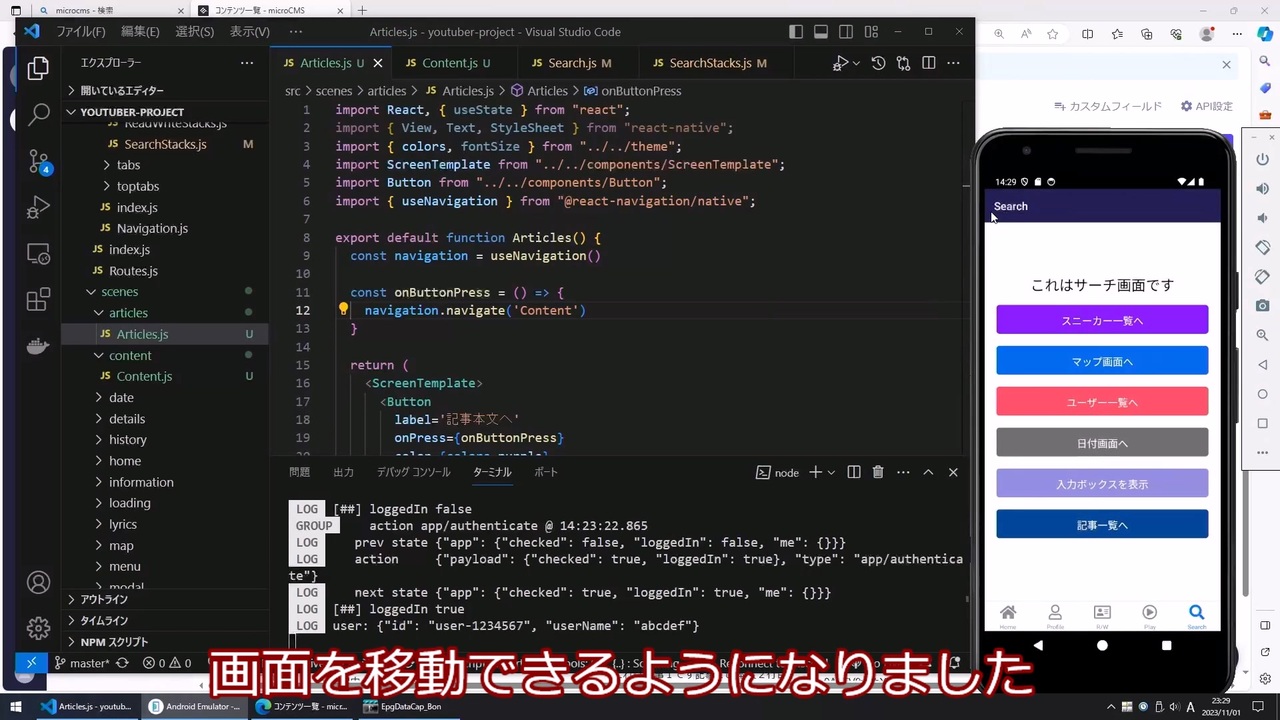Image resolution: width=1280 pixels, height=720 pixels.
Task: Split the terminal pane
Action: click(853, 472)
